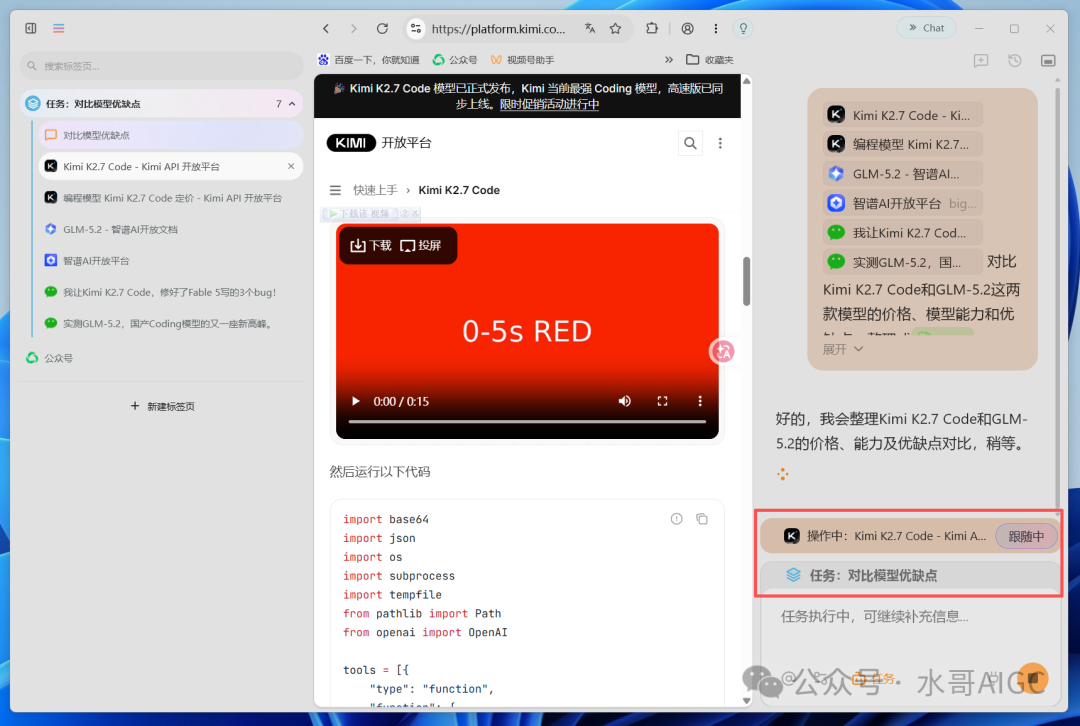Go back with the browser back arrow
This screenshot has height=726, width=1080.
(x=326, y=28)
